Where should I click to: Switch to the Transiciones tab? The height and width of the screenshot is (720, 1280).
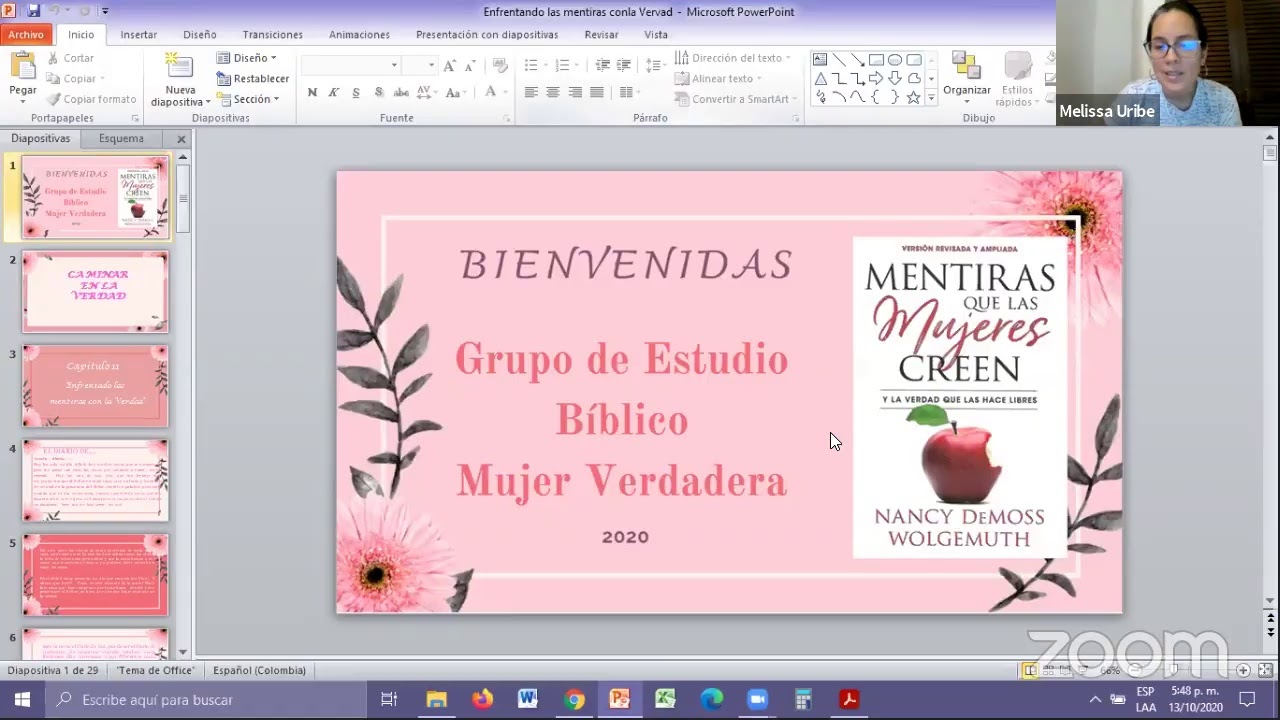(272, 34)
